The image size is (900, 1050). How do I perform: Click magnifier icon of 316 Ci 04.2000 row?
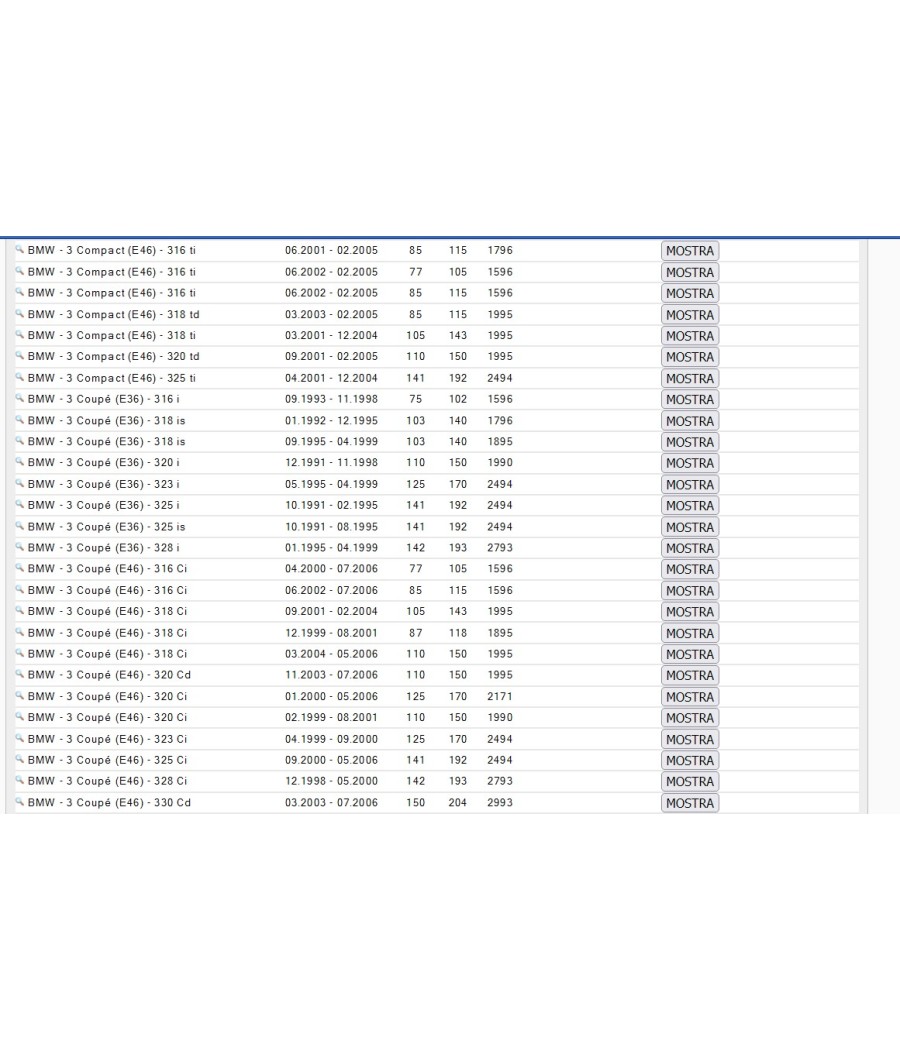[x=19, y=568]
